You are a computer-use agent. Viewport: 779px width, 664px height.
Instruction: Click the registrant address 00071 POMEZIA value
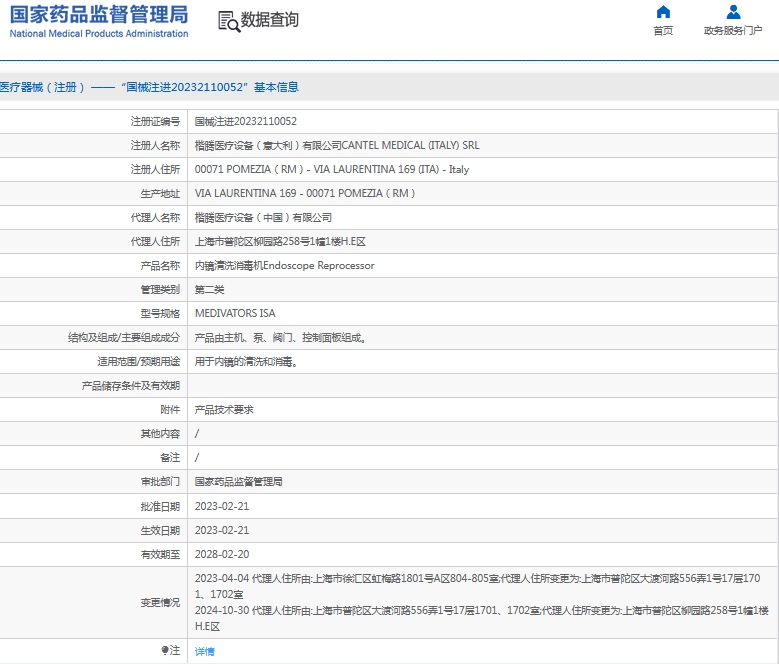[332, 169]
